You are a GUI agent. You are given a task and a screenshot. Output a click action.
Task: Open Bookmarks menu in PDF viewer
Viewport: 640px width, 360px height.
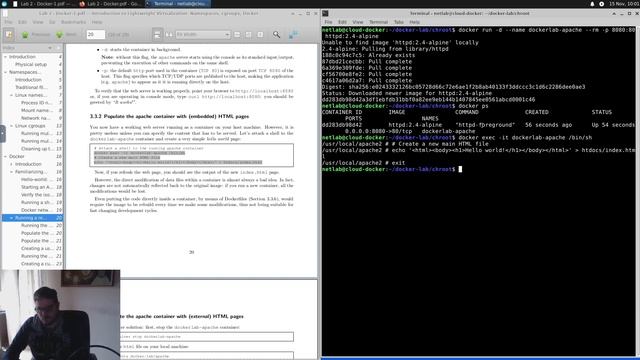click(73, 22)
